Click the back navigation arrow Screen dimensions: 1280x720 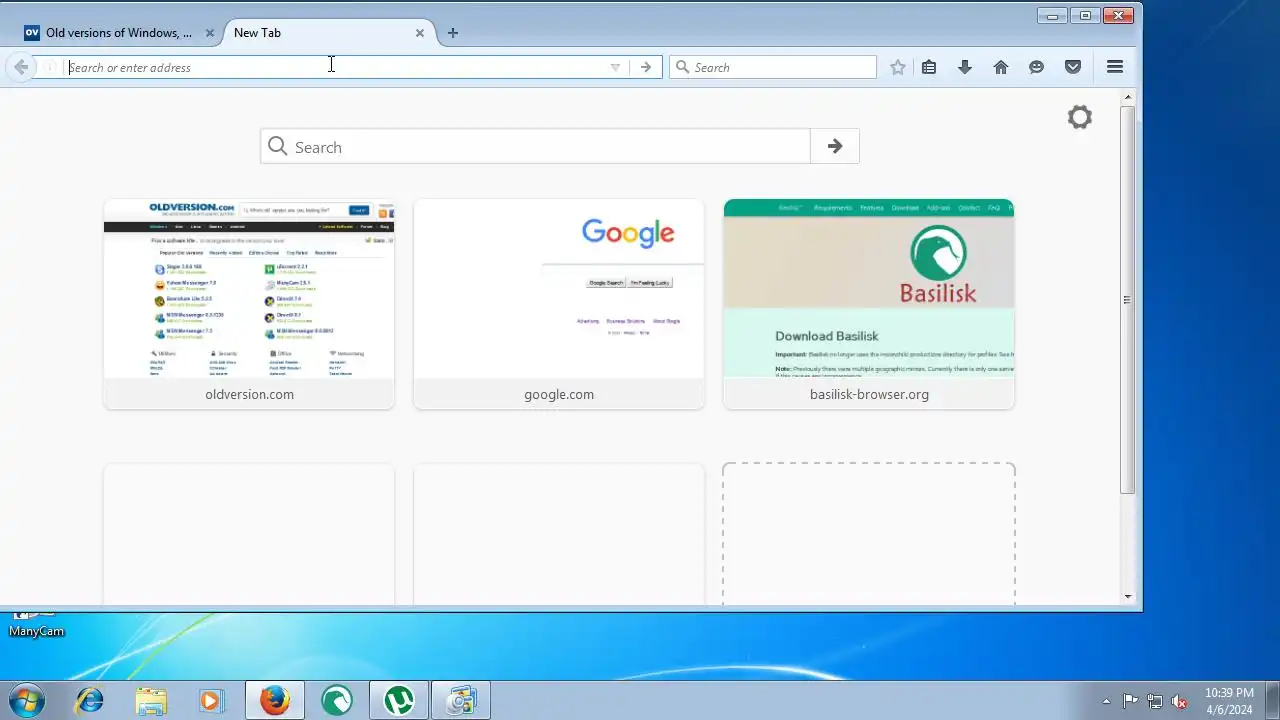click(x=21, y=67)
